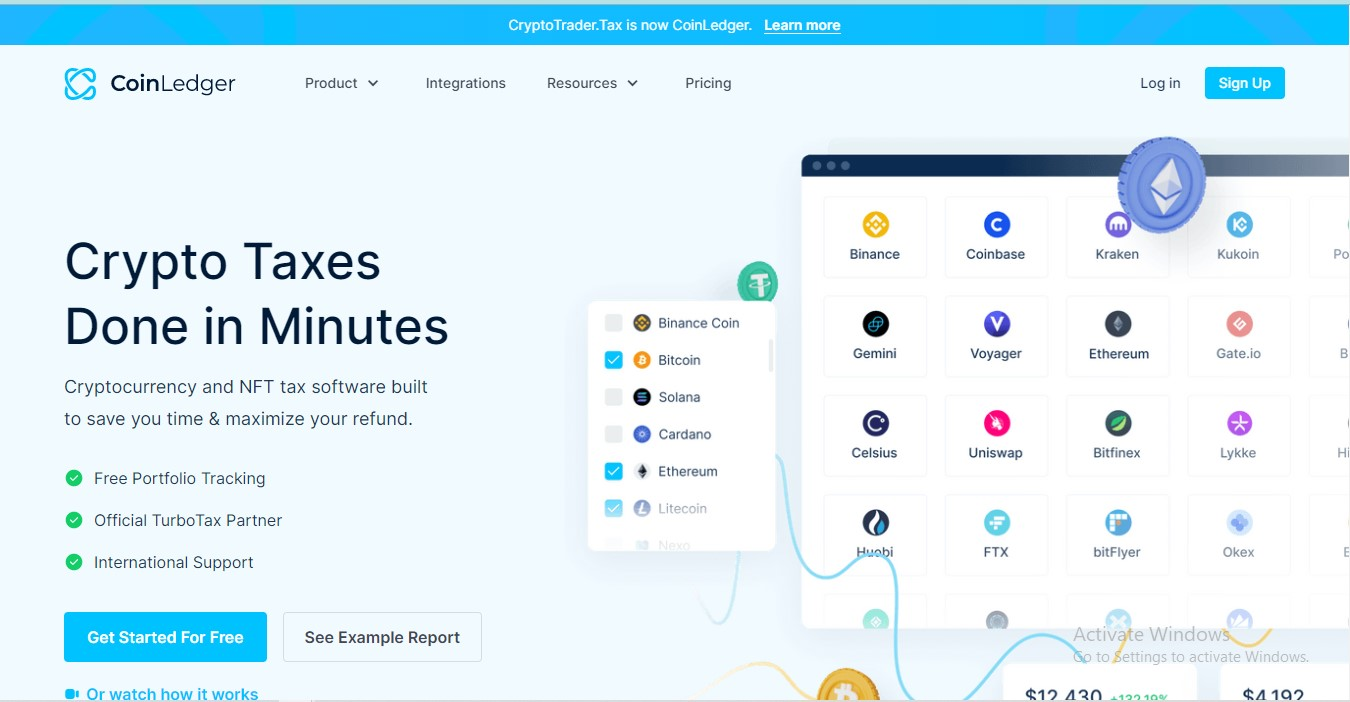
Task: Click the bitFlyer exchange icon
Action: click(x=1117, y=522)
